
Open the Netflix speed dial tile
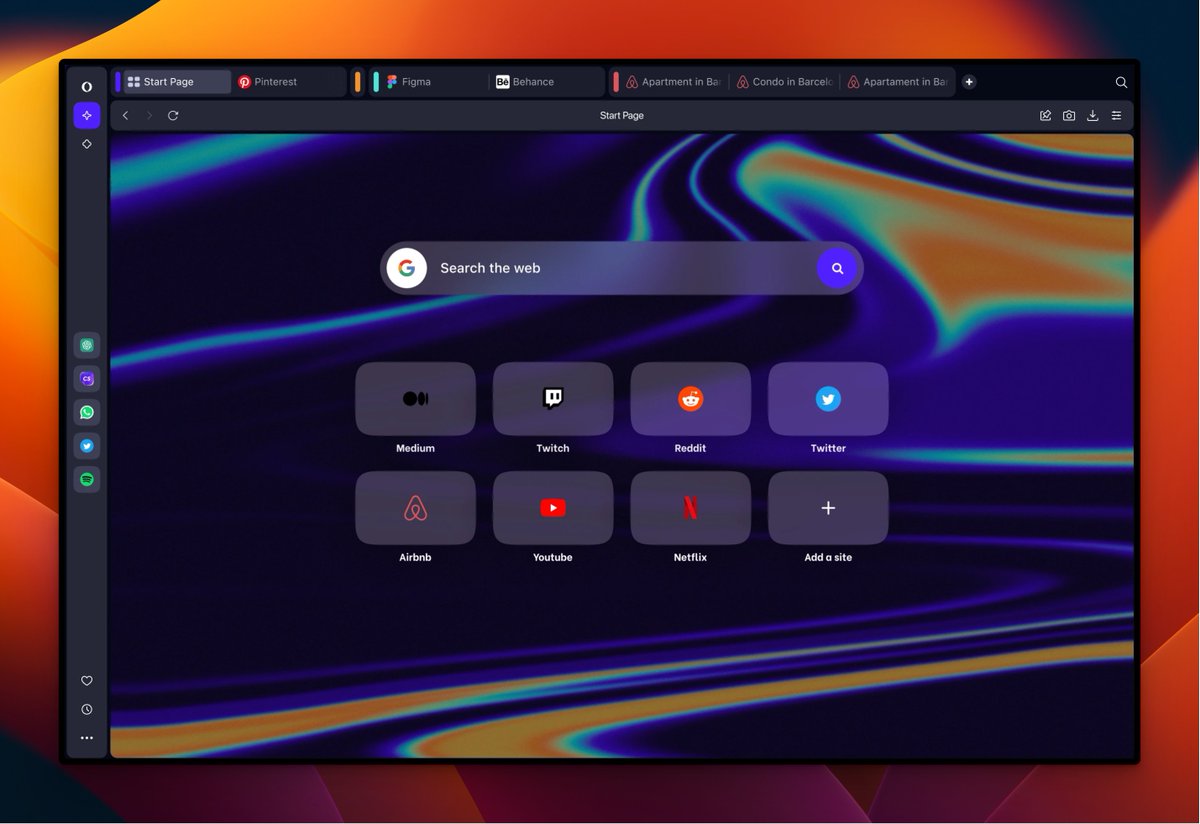click(x=690, y=508)
